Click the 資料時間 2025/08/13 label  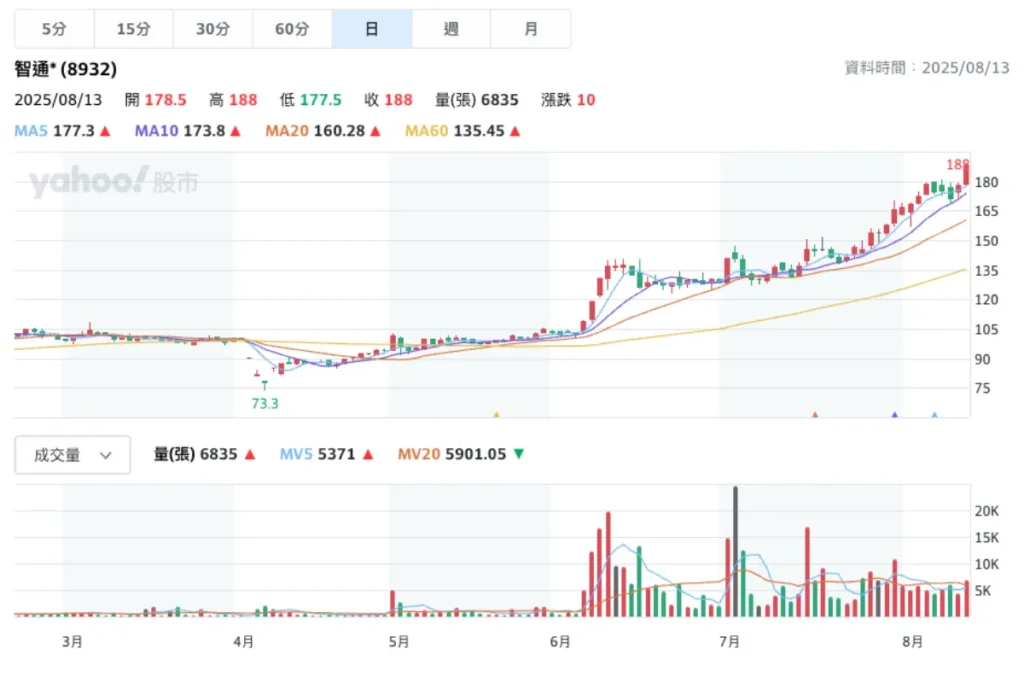tap(927, 67)
